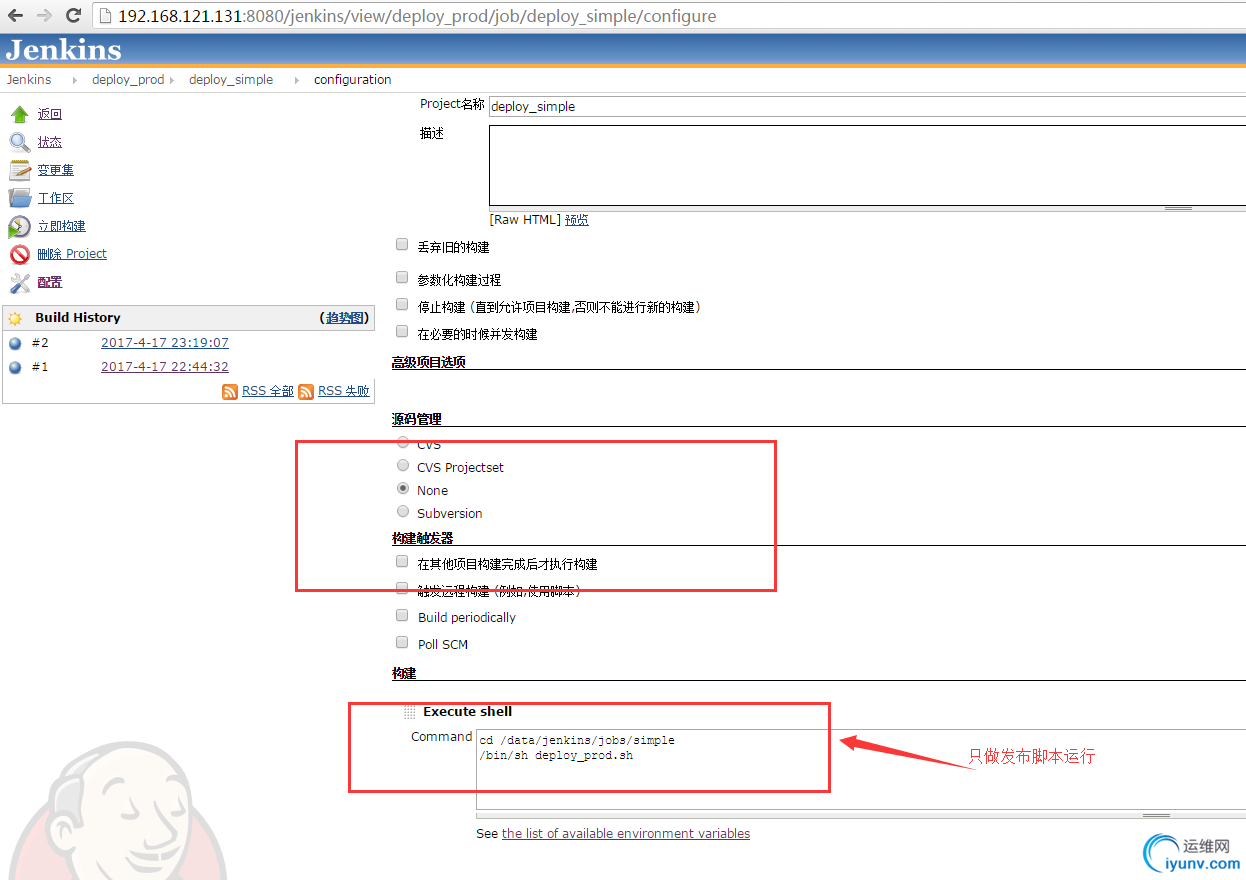Screen dimensions: 1246x880
Task: Reload the page with refresh icon
Action: pyautogui.click(x=73, y=15)
